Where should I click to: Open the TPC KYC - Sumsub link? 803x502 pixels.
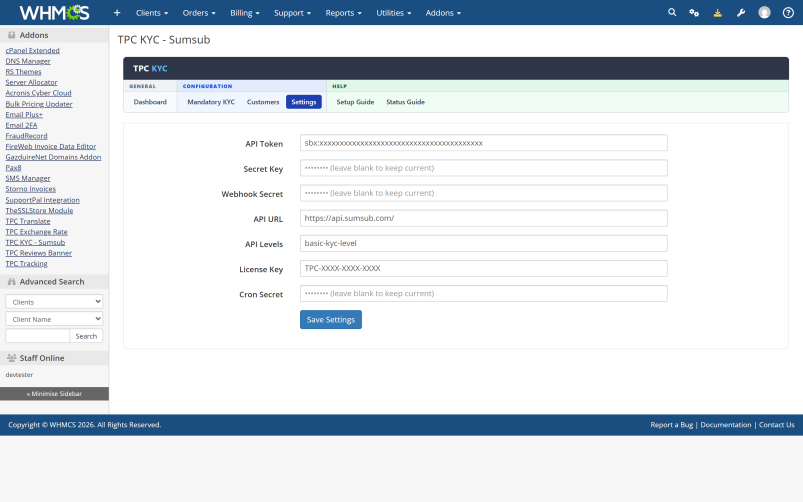[35, 242]
